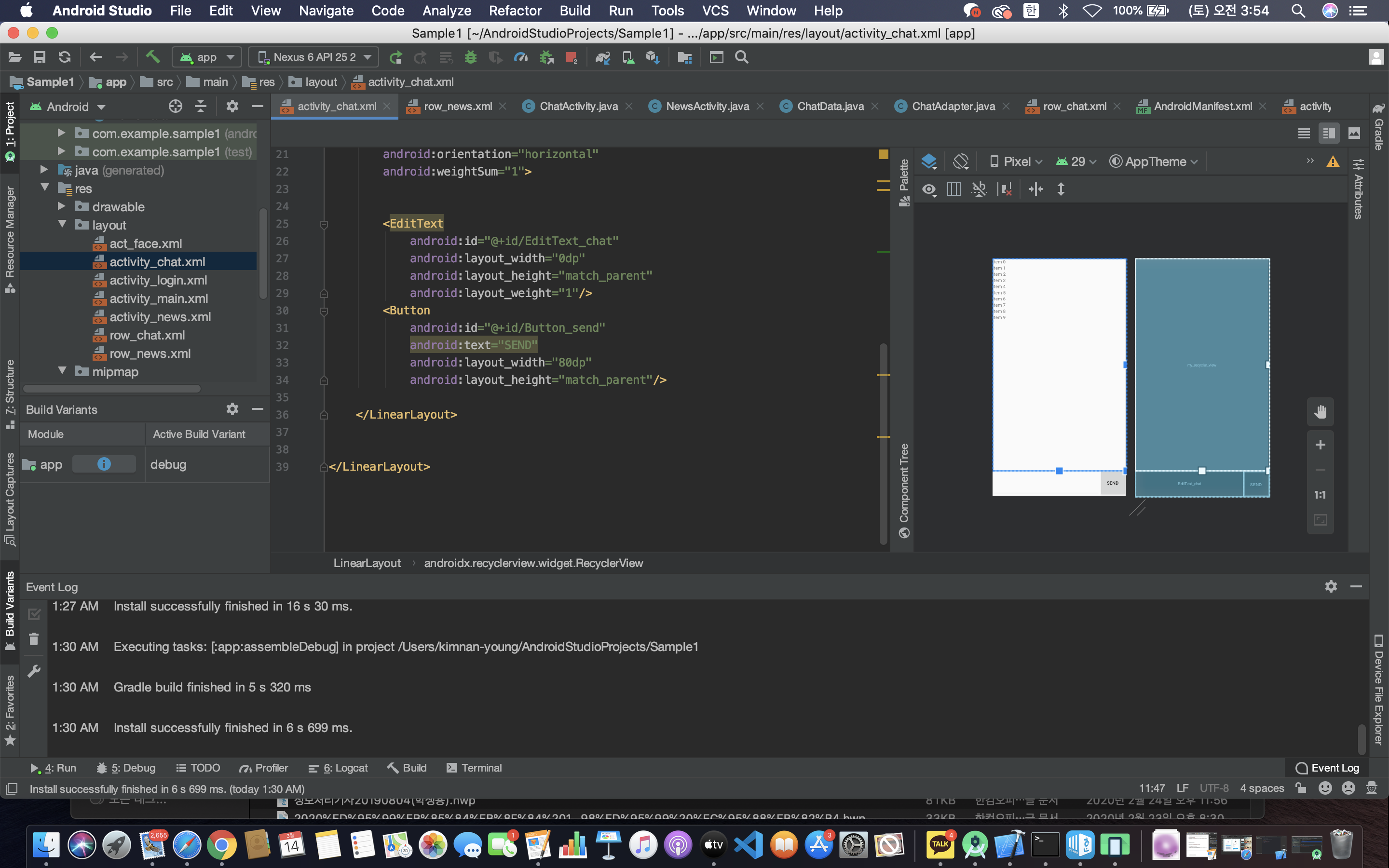Toggle the design view options eye icon
The image size is (1389, 868).
929,189
